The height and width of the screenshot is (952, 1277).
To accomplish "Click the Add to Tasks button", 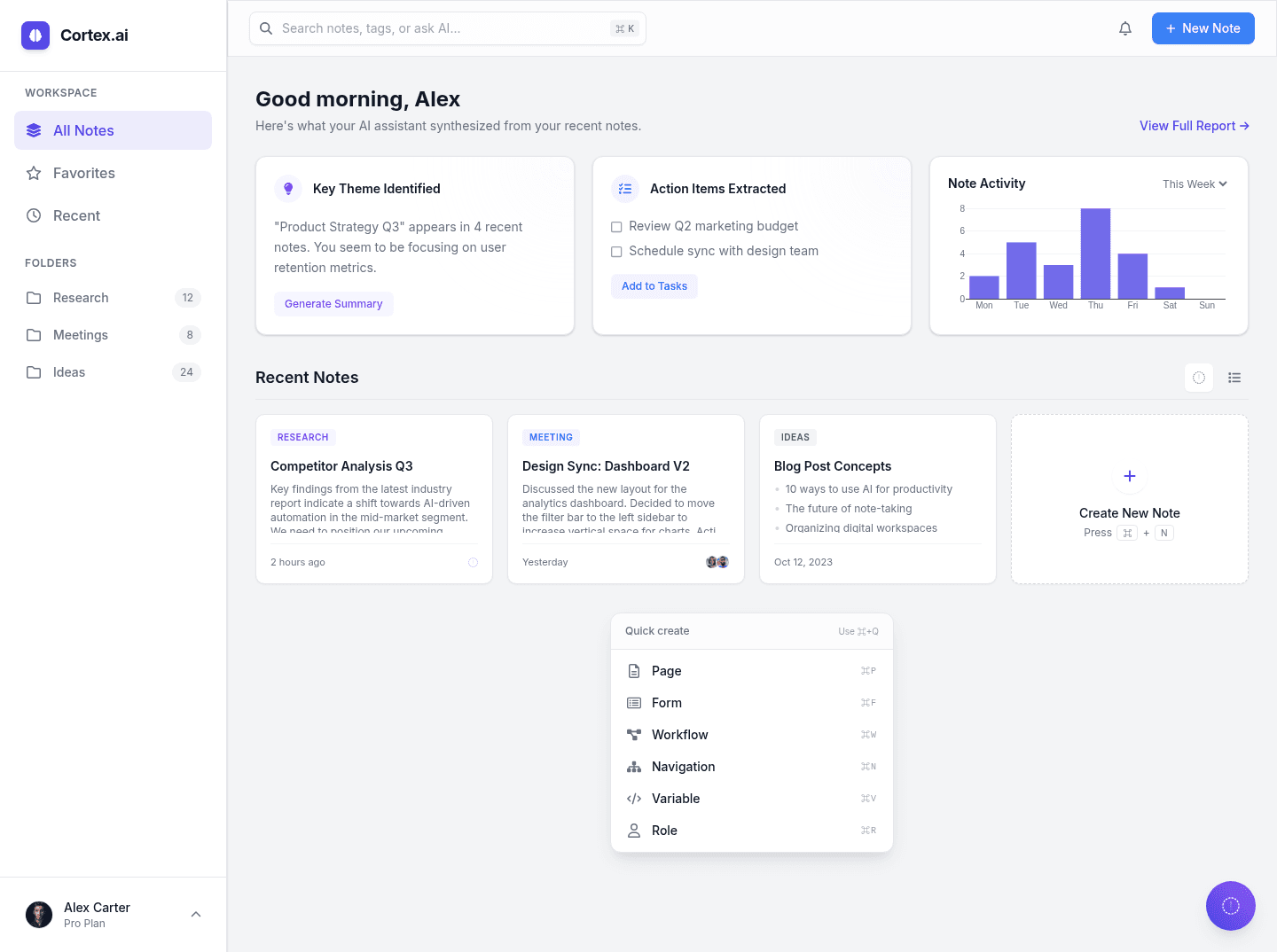I will (x=654, y=286).
